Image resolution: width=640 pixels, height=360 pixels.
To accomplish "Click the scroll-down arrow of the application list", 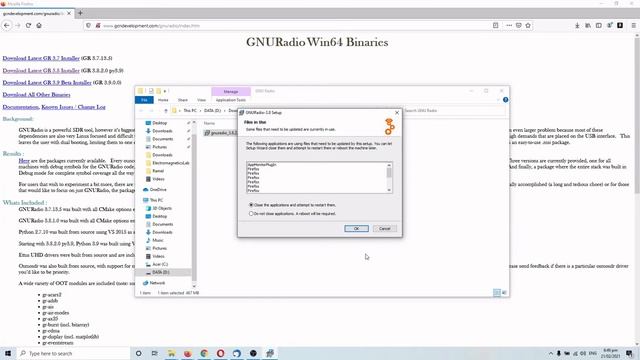I will coord(389,190).
